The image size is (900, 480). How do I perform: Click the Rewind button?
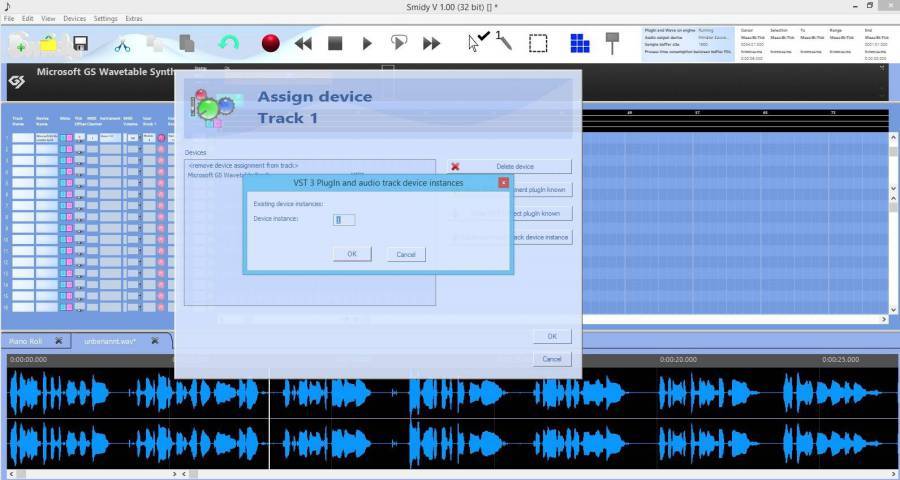point(303,43)
